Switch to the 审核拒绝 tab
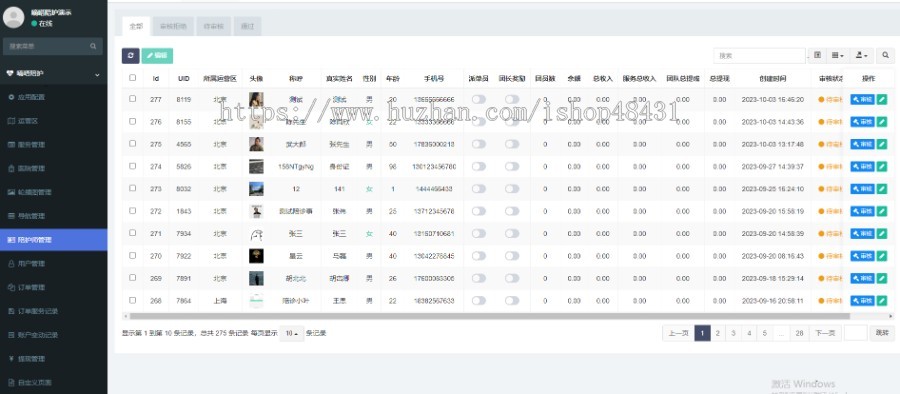Screen dimensions: 900x394 pyautogui.click(x=173, y=26)
